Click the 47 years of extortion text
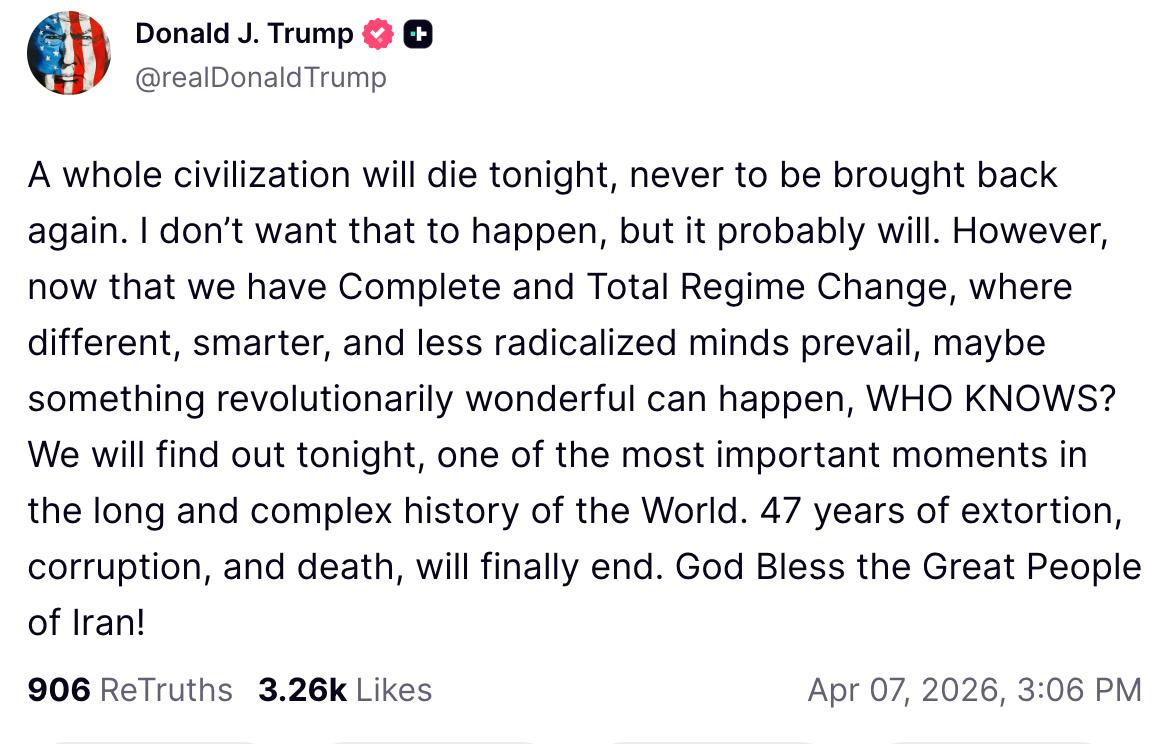 coord(941,511)
